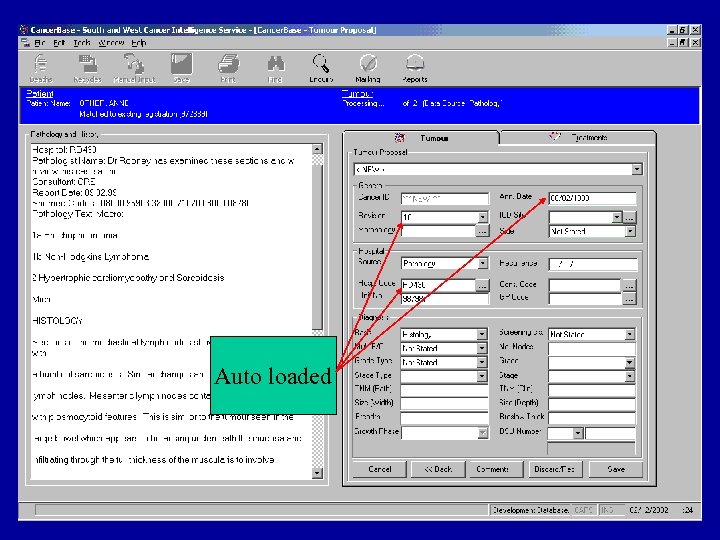Open the Deaths toolbar icon
The height and width of the screenshot is (540, 720).
[x=40, y=68]
